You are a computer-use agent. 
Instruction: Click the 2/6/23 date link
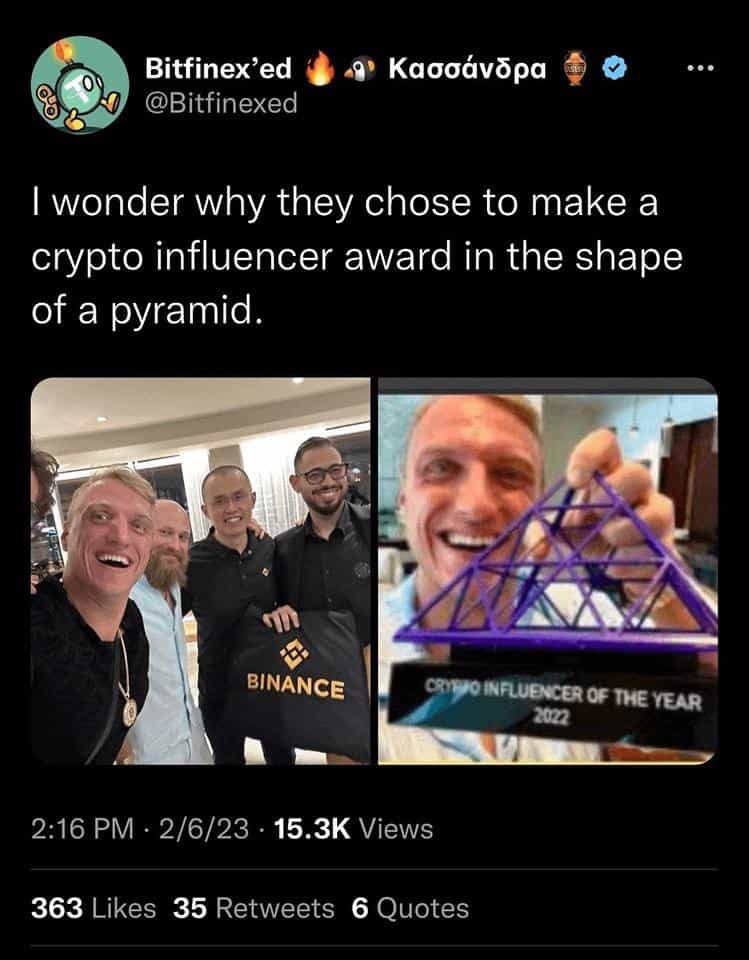pos(204,829)
